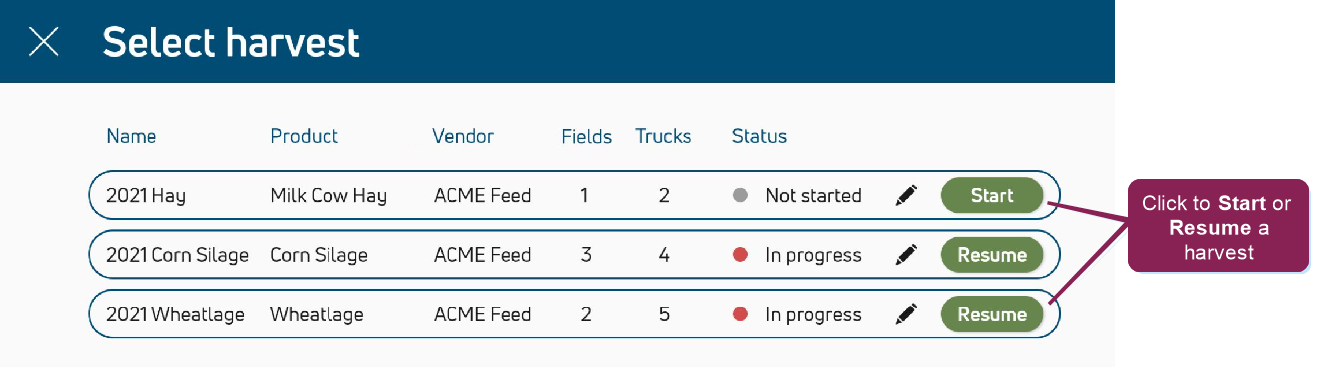Click the red status dot for Wheatlage
The image size is (1326, 367).
point(741,314)
